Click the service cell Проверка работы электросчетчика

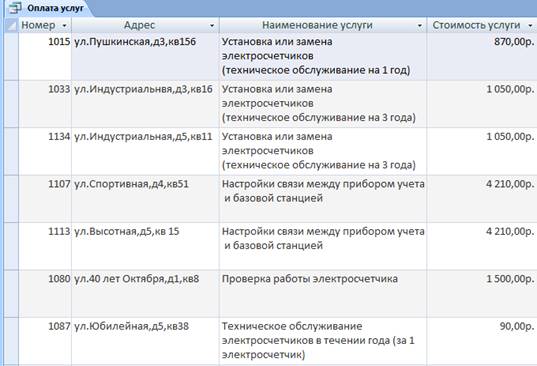coord(323,293)
